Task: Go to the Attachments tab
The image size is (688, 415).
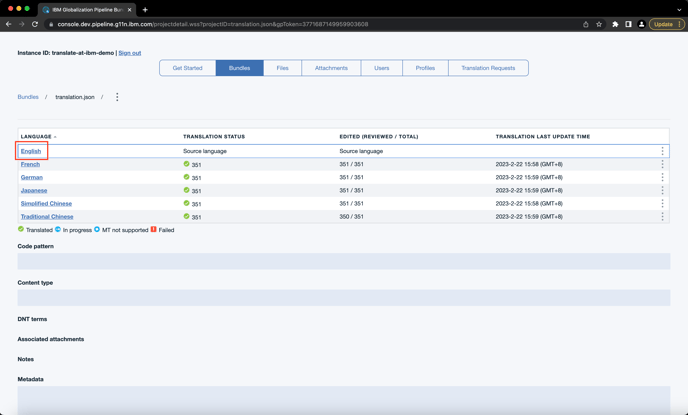Action: 331,68
